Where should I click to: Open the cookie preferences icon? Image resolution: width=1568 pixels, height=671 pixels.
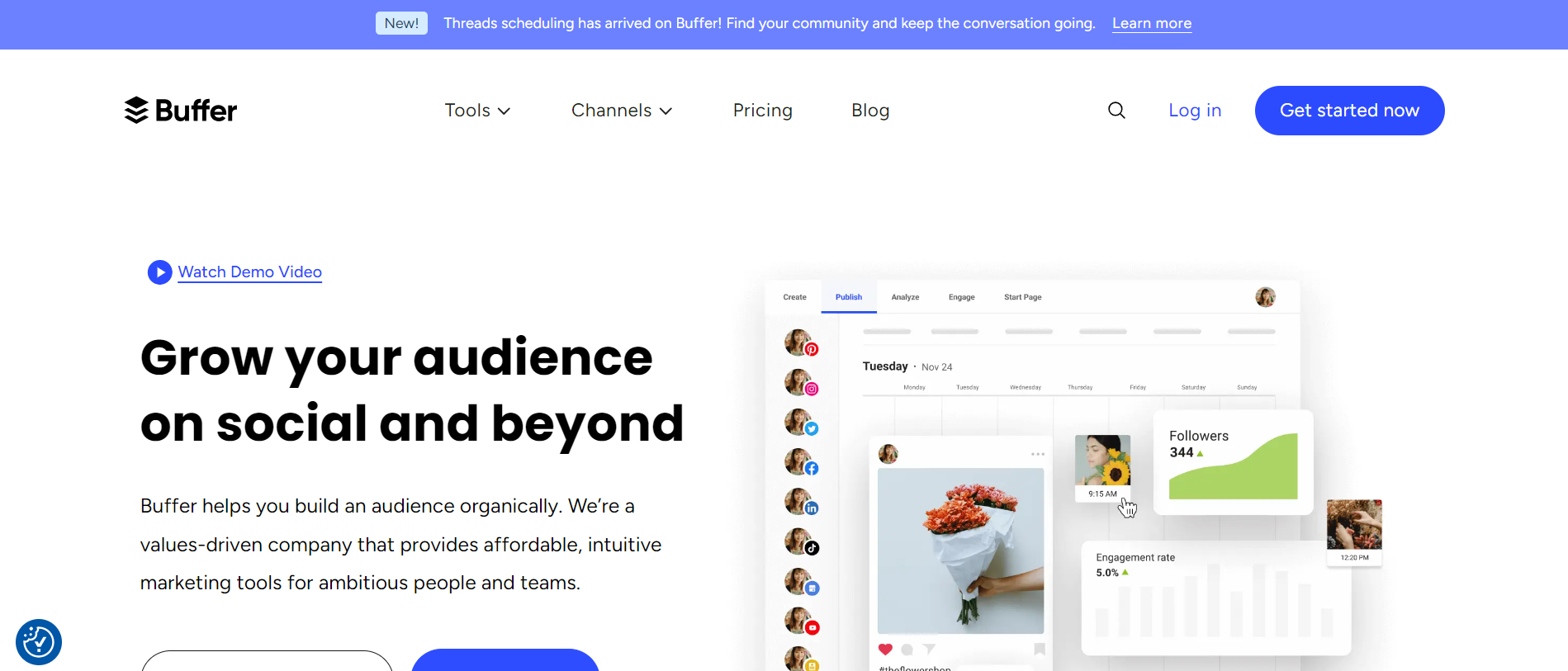coord(39,642)
